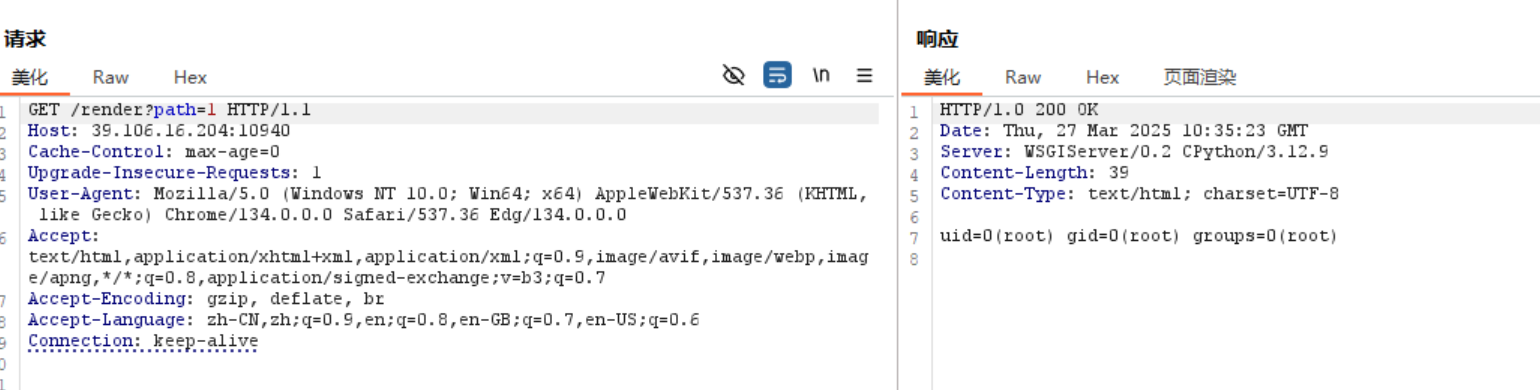Toggle the line wrap icon in request panel
The height and width of the screenshot is (390, 1540).
[777, 75]
